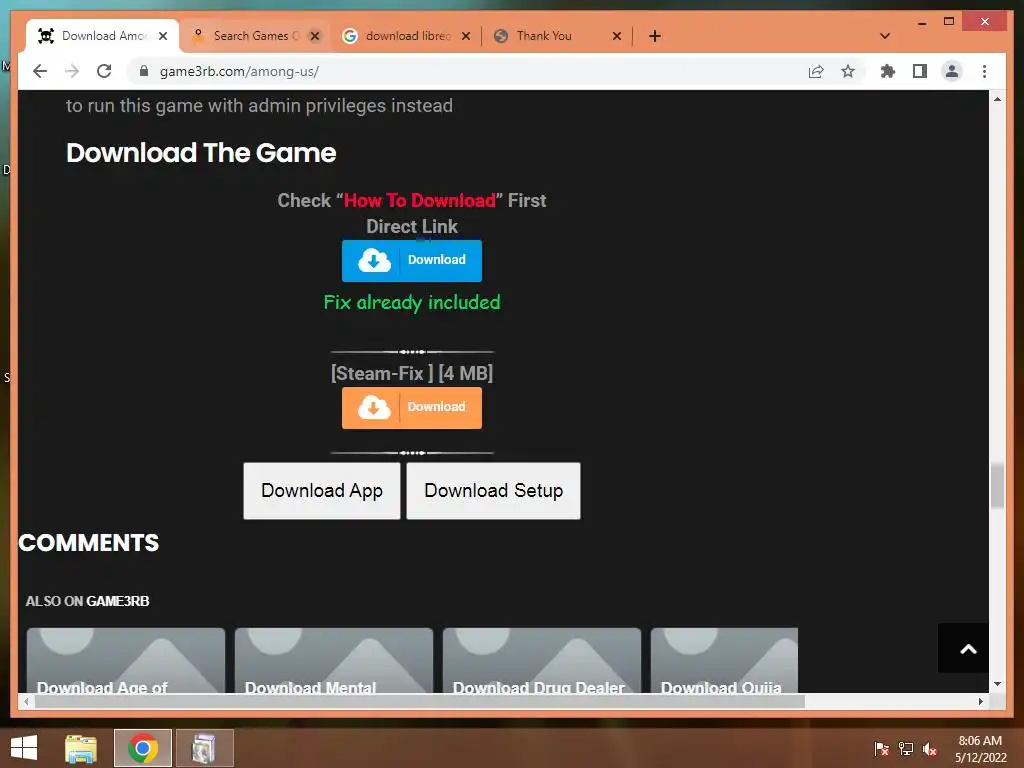
Task: View site info via padlock icon
Action: point(144,71)
